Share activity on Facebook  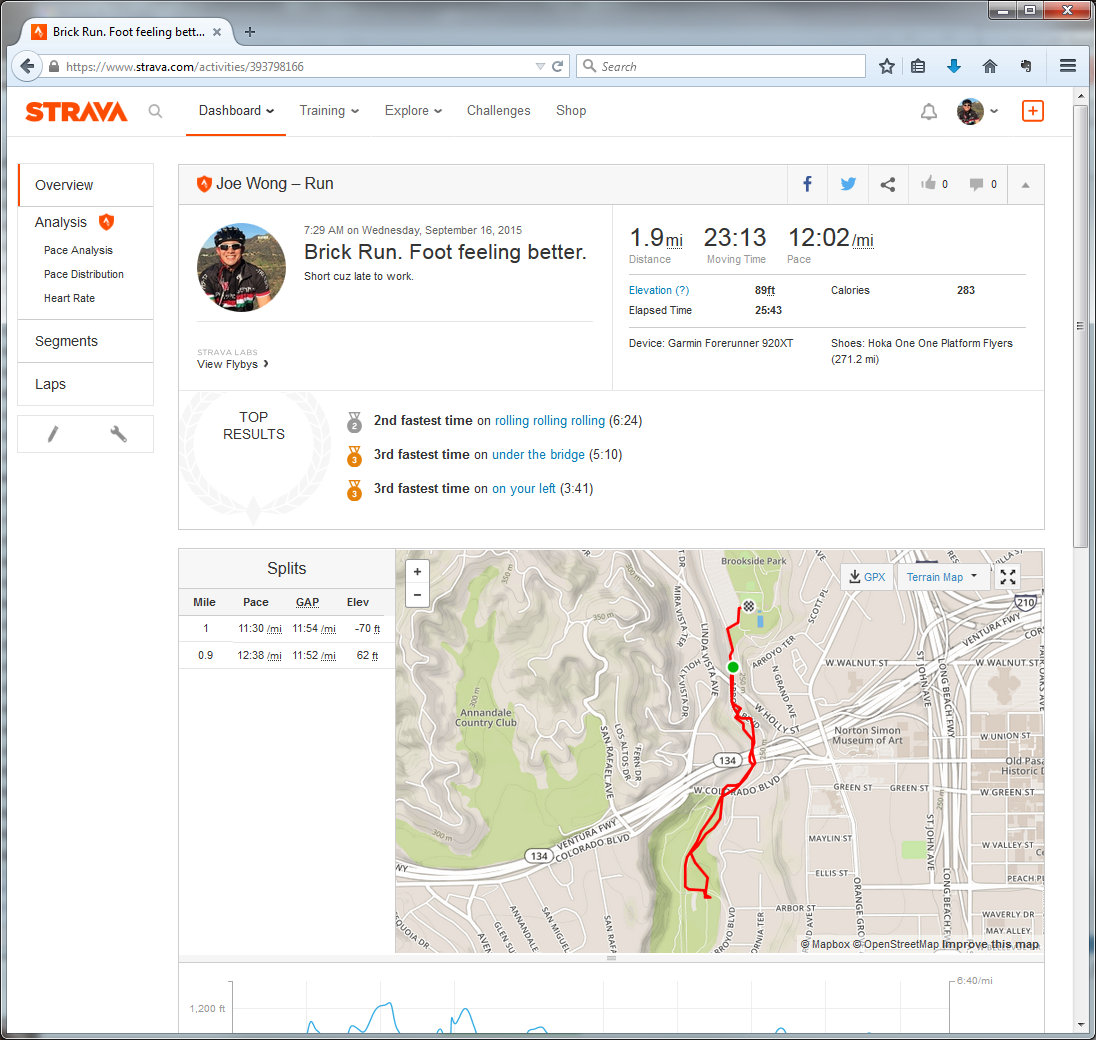[807, 184]
